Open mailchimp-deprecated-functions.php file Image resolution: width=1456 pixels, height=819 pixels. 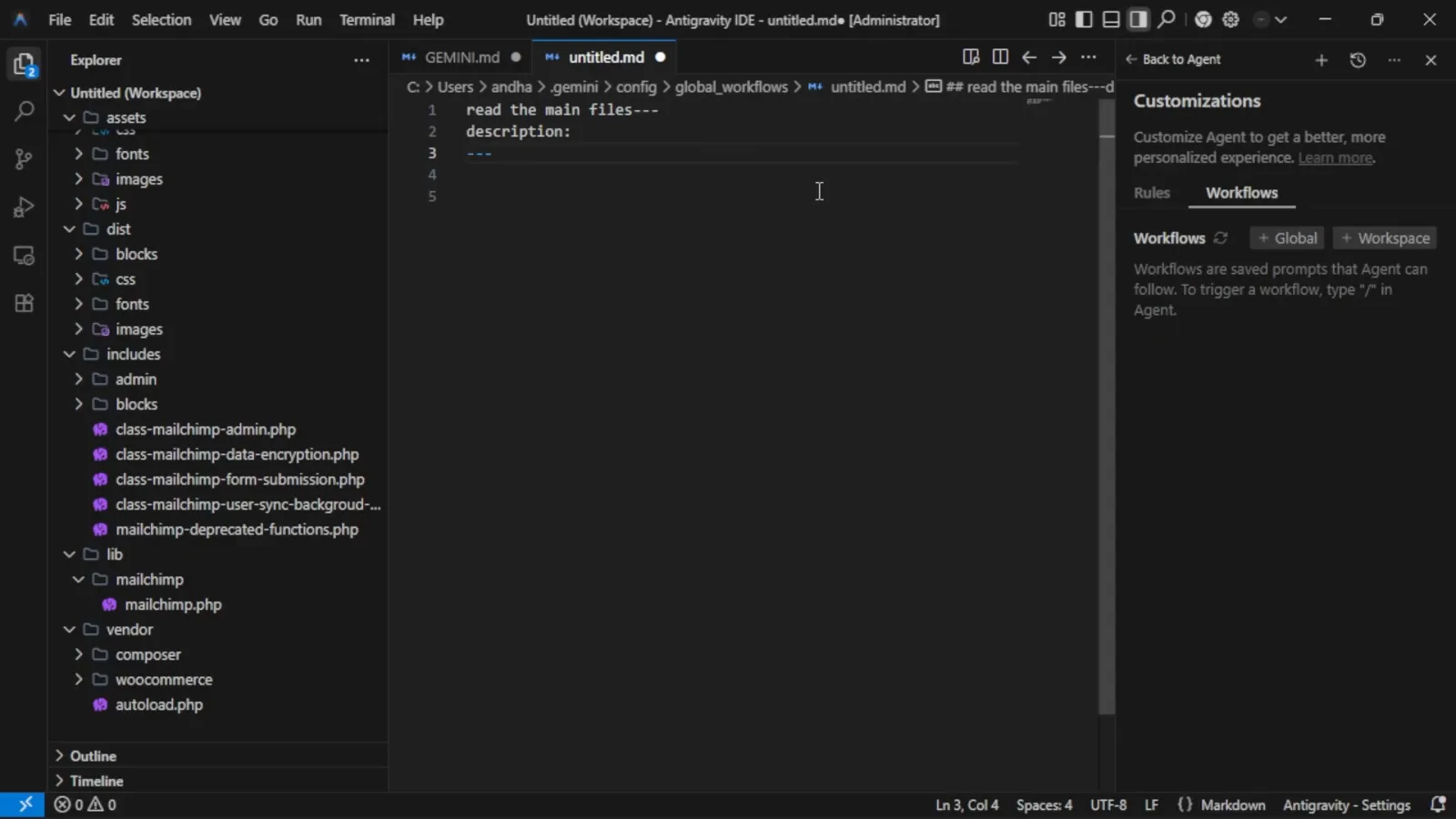237,530
